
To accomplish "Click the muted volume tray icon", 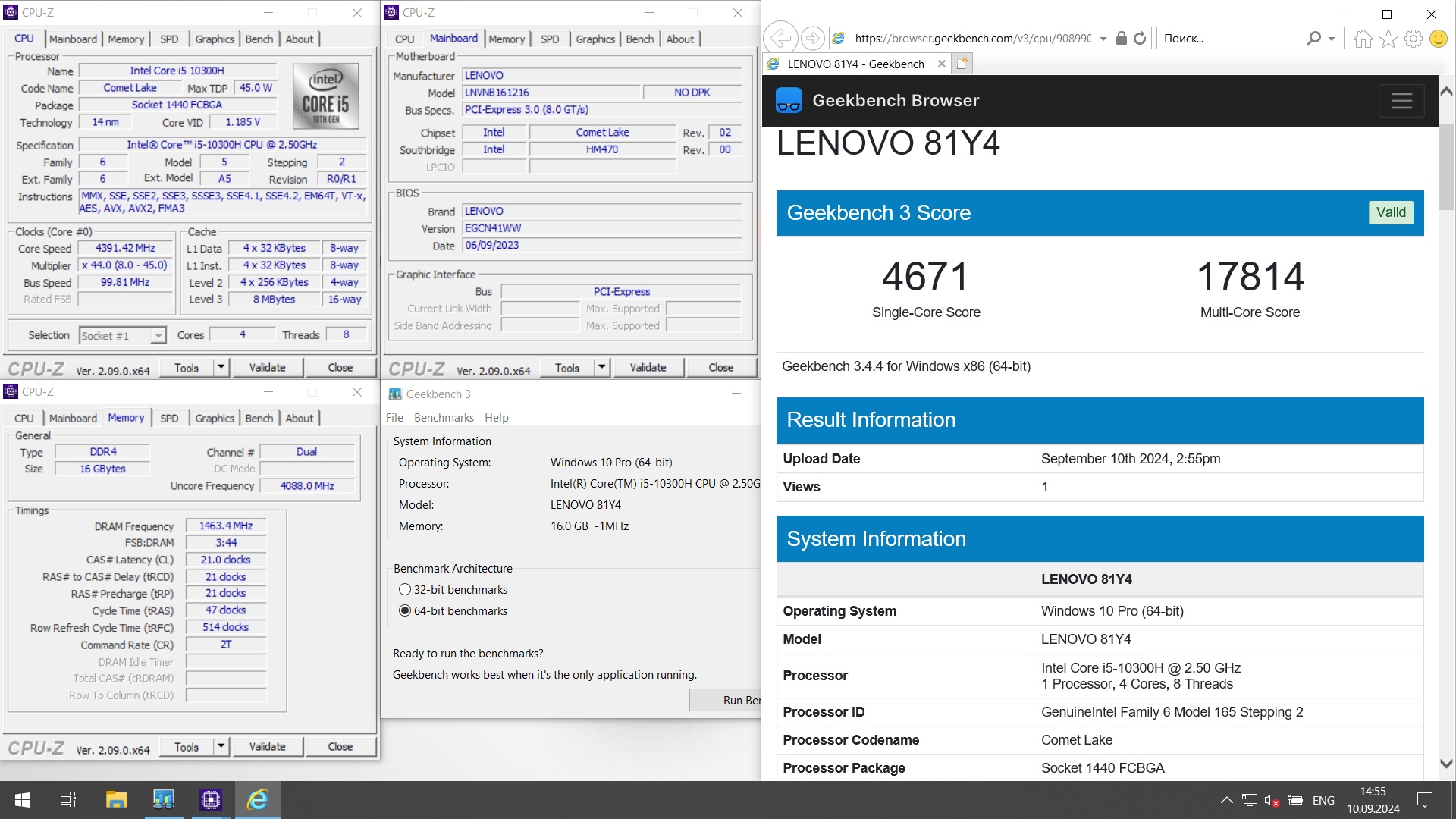I will 1272,800.
